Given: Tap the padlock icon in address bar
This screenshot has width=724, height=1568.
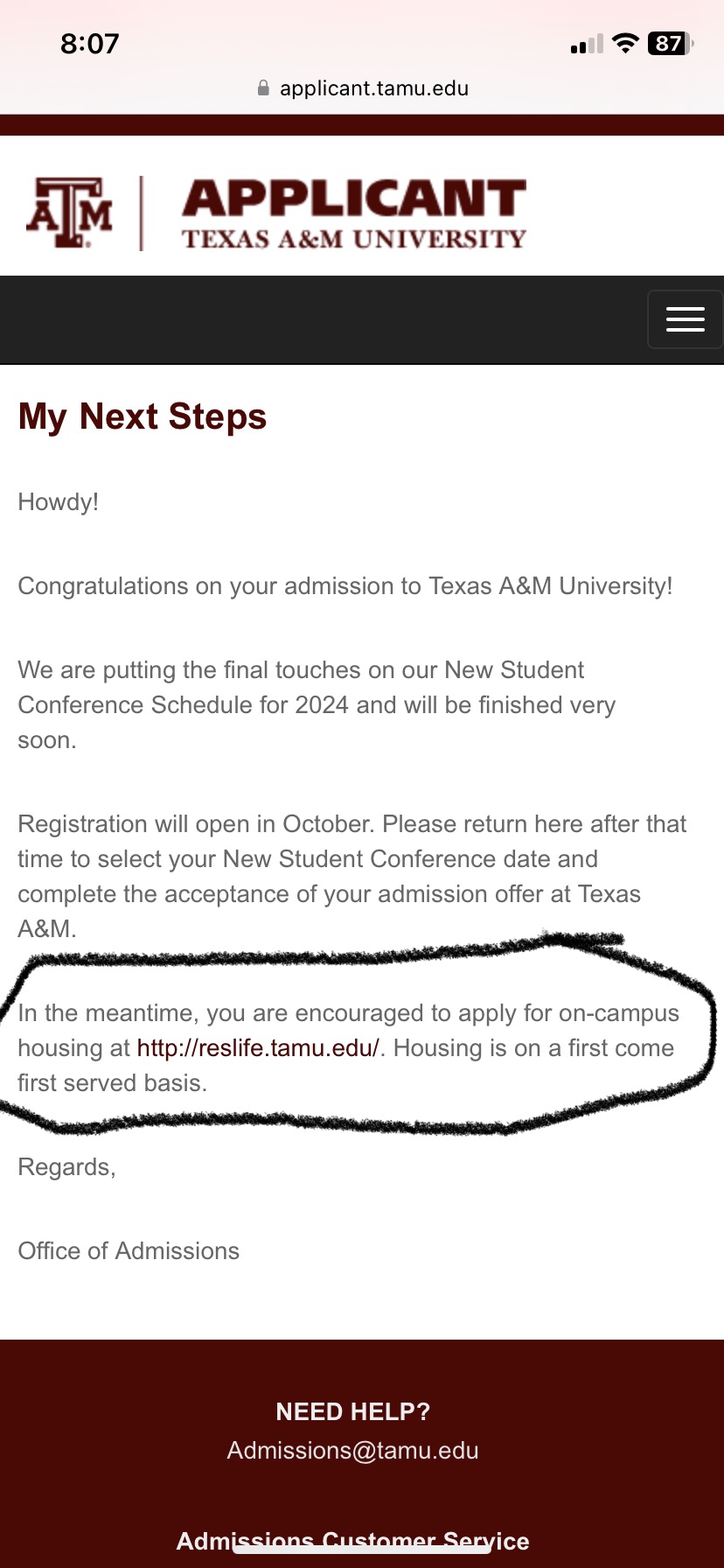Looking at the screenshot, I should click(263, 88).
